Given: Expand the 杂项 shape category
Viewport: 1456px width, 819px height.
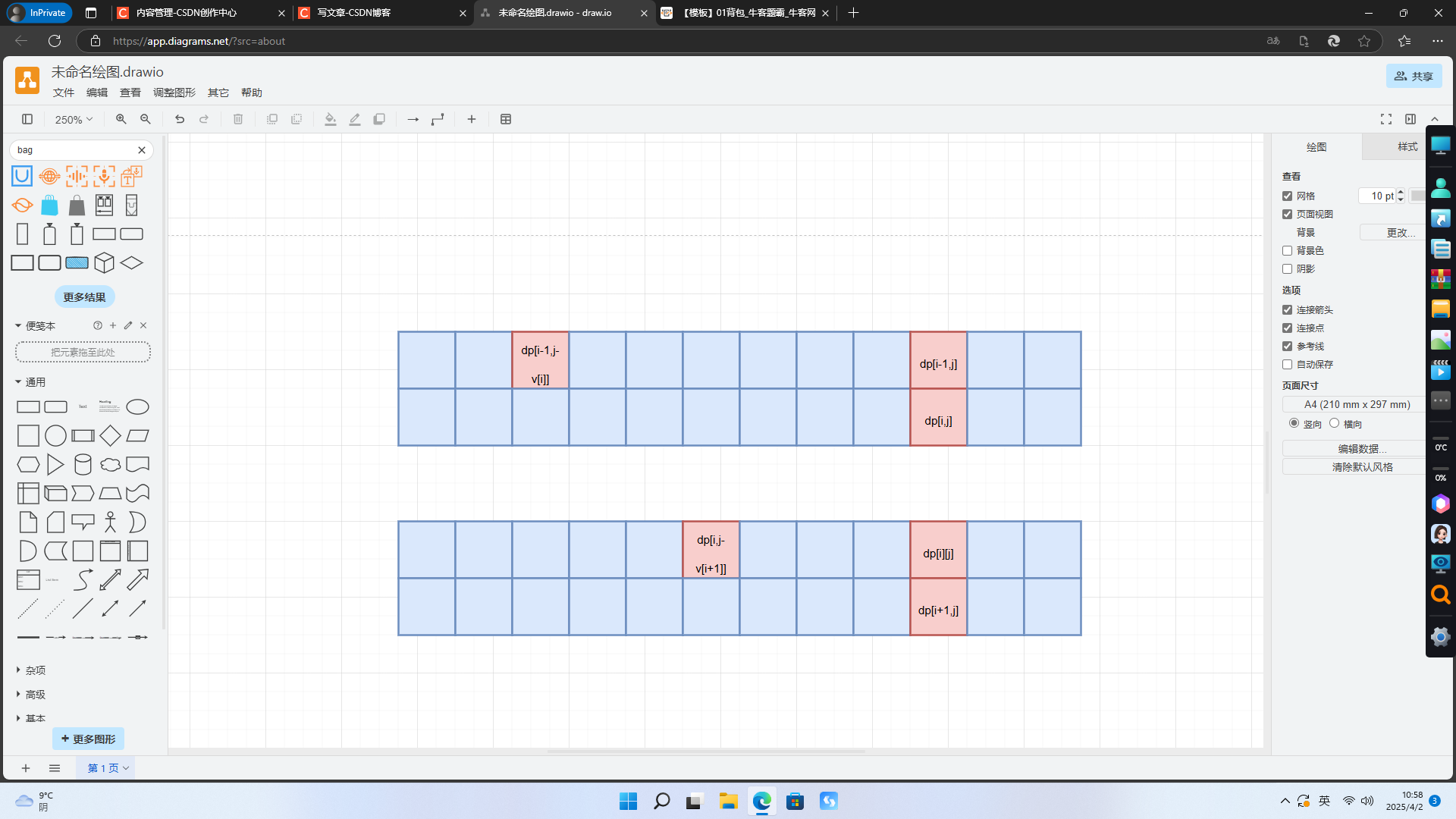Looking at the screenshot, I should coord(35,670).
